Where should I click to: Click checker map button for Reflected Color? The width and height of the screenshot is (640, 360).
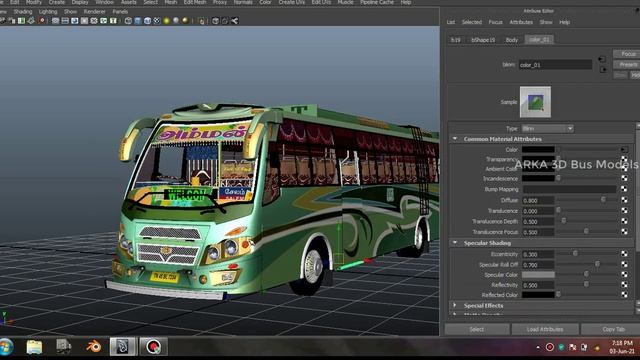(x=624, y=294)
